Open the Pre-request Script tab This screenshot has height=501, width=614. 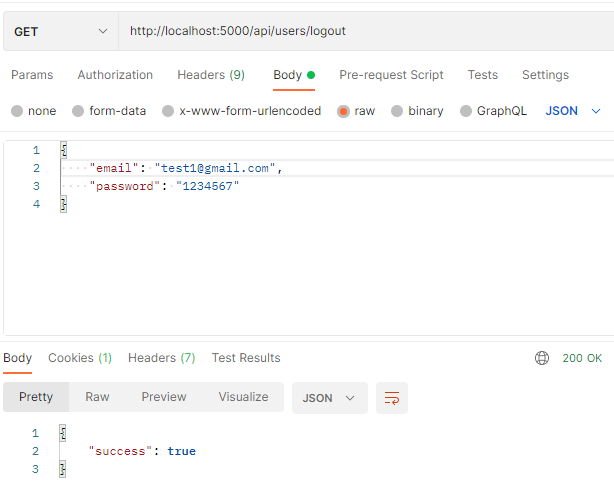(391, 75)
